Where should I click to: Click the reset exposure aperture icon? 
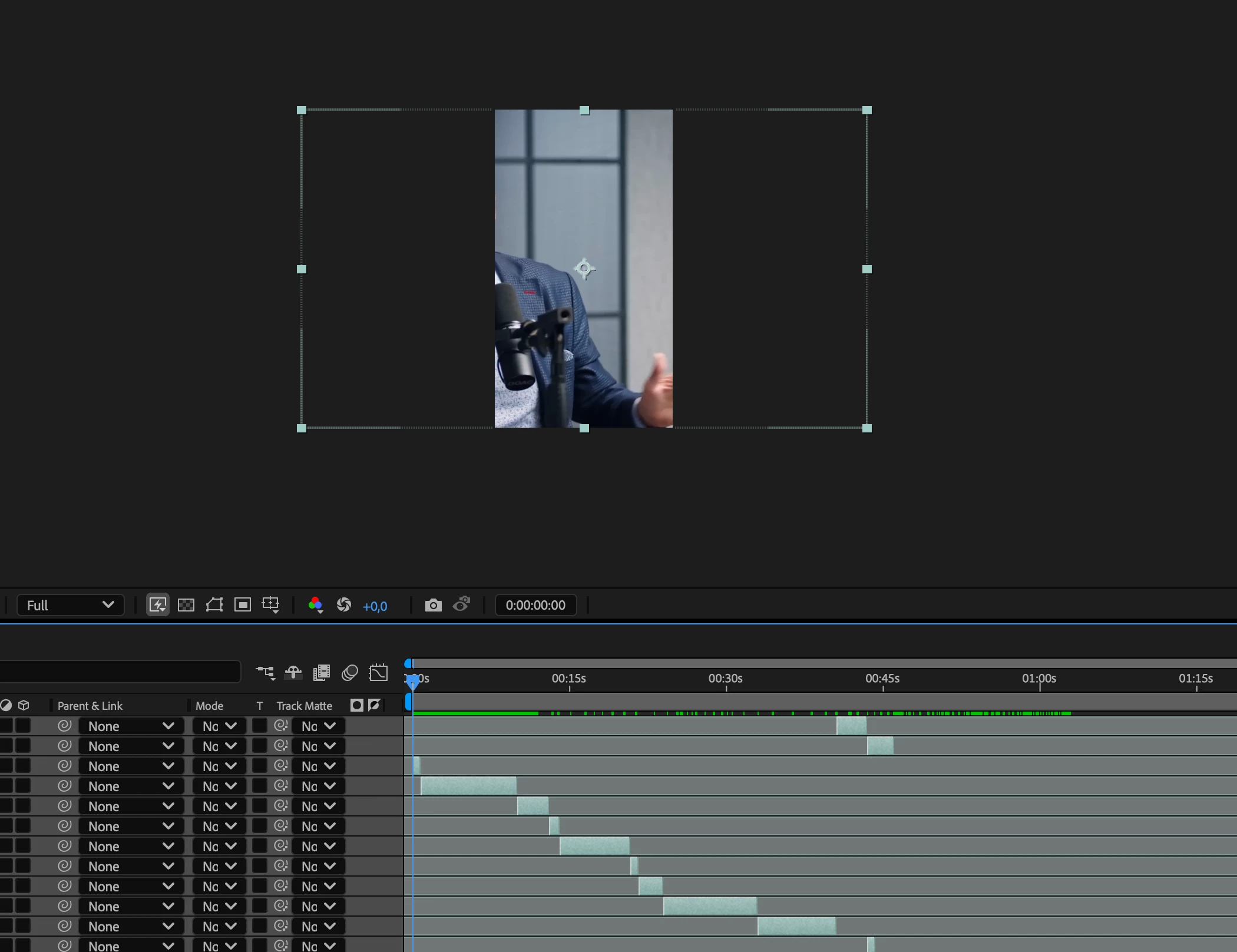[x=344, y=605]
